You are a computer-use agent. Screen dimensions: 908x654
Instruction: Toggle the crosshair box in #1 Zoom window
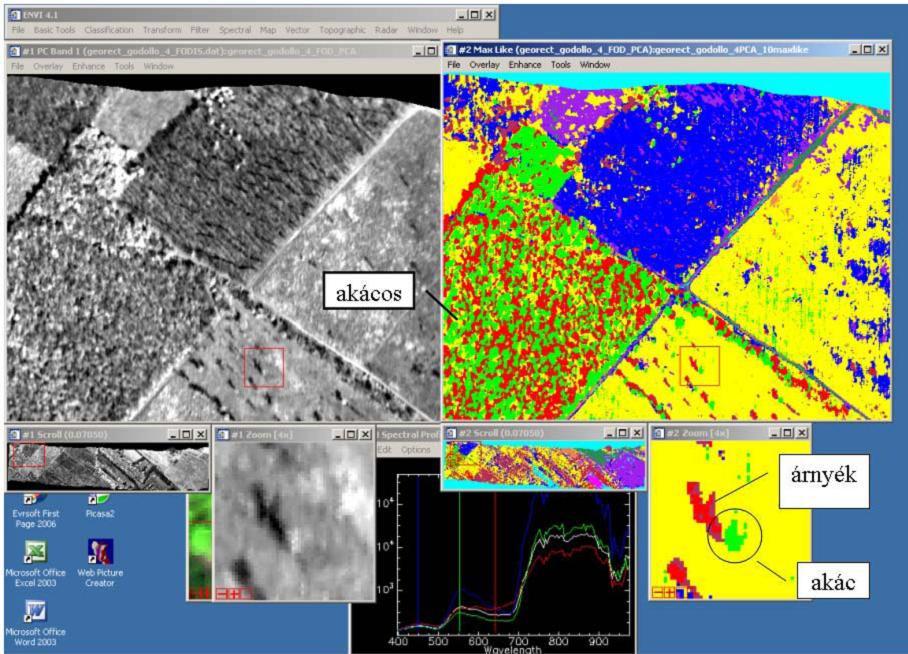246,593
